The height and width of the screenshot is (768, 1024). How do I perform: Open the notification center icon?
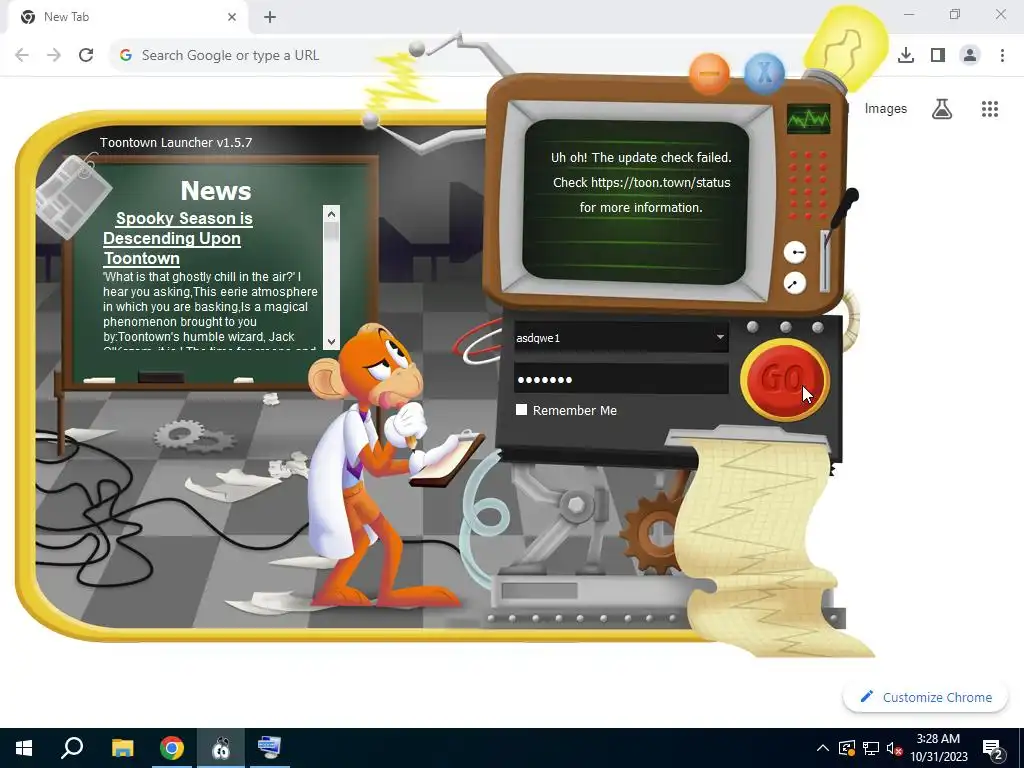[993, 748]
